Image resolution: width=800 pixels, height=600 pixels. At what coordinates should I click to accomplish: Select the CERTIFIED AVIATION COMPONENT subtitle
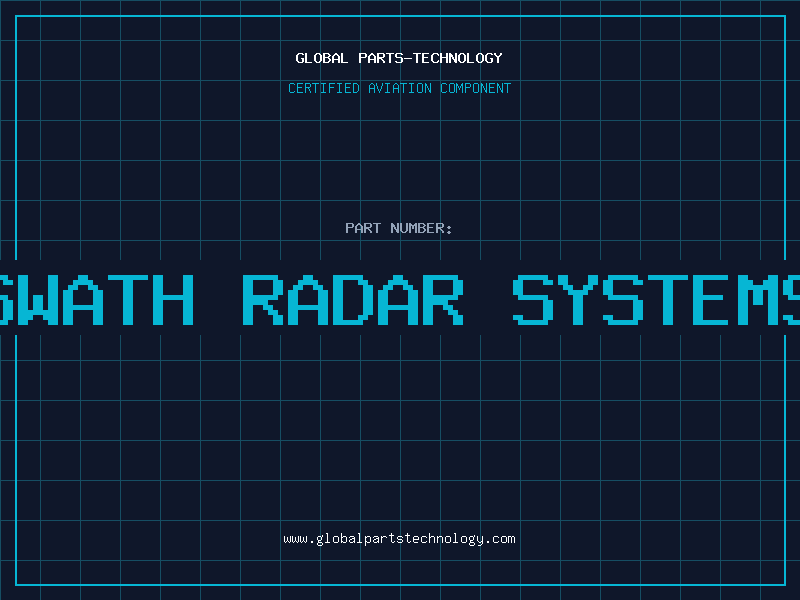pos(399,88)
